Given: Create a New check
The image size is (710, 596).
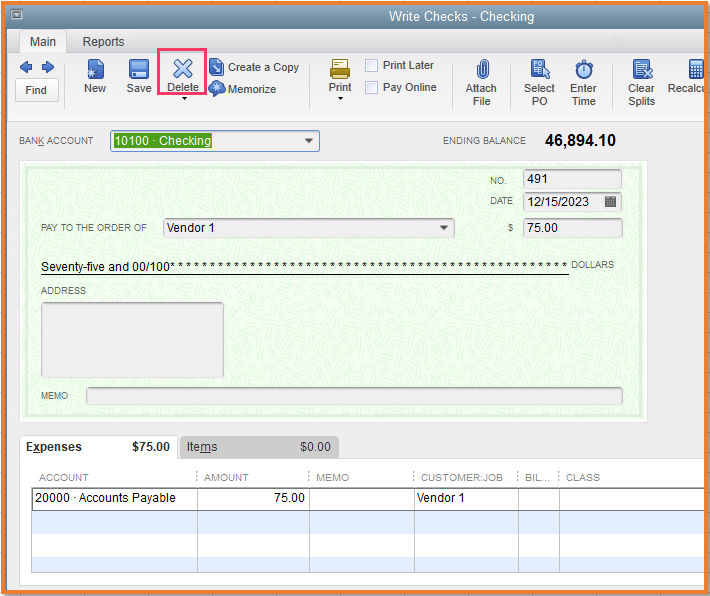Looking at the screenshot, I should tap(95, 77).
